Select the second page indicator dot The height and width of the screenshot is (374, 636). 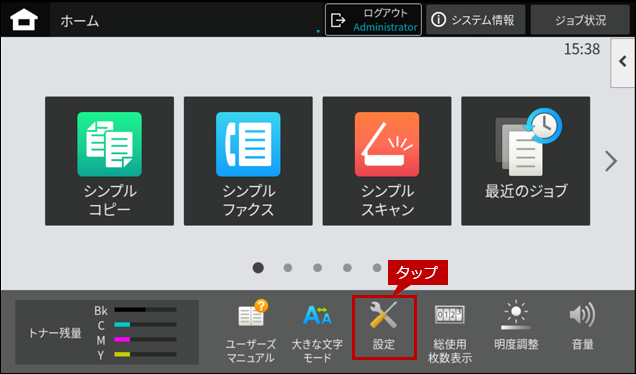[288, 268]
